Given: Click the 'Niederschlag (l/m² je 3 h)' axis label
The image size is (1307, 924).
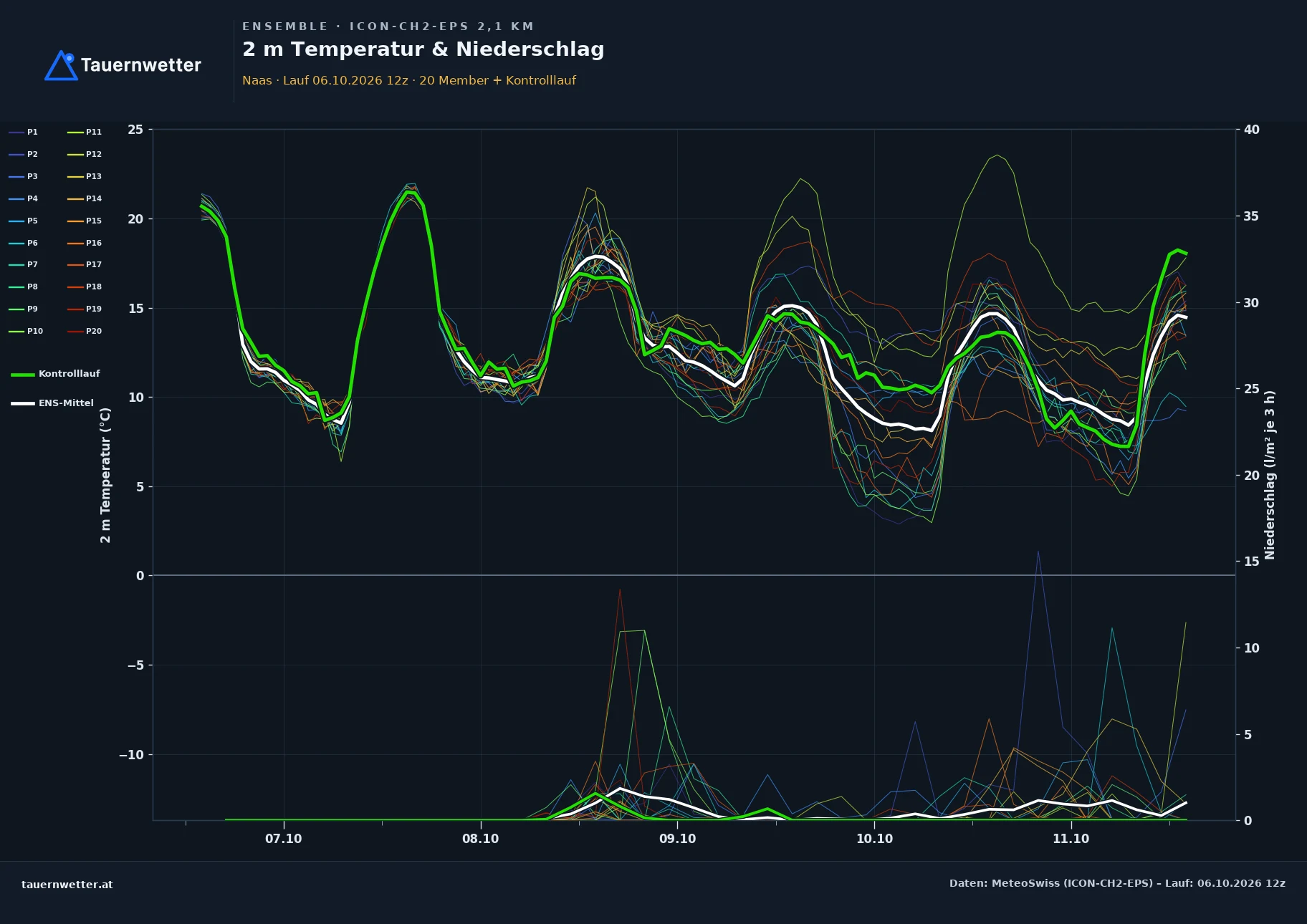Looking at the screenshot, I should coord(1270,475).
